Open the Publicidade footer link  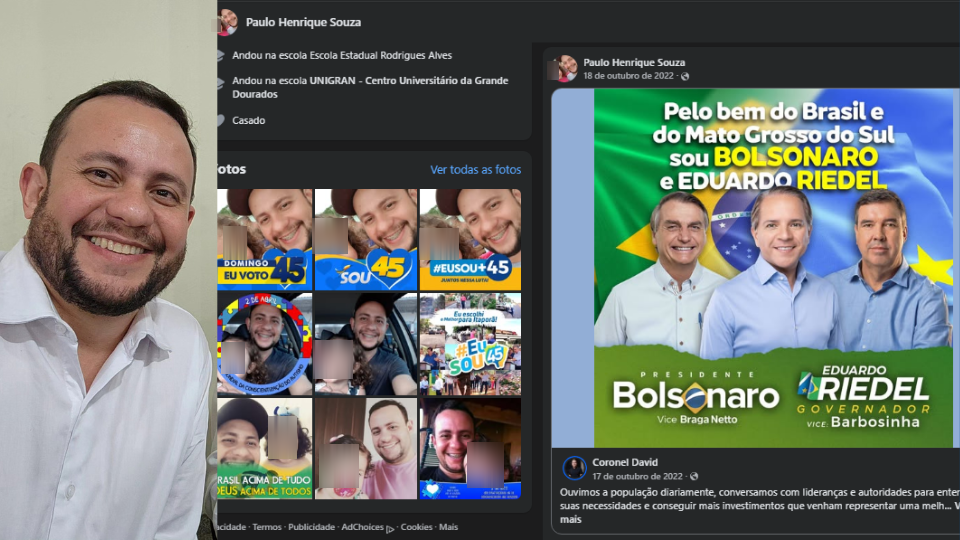[311, 527]
